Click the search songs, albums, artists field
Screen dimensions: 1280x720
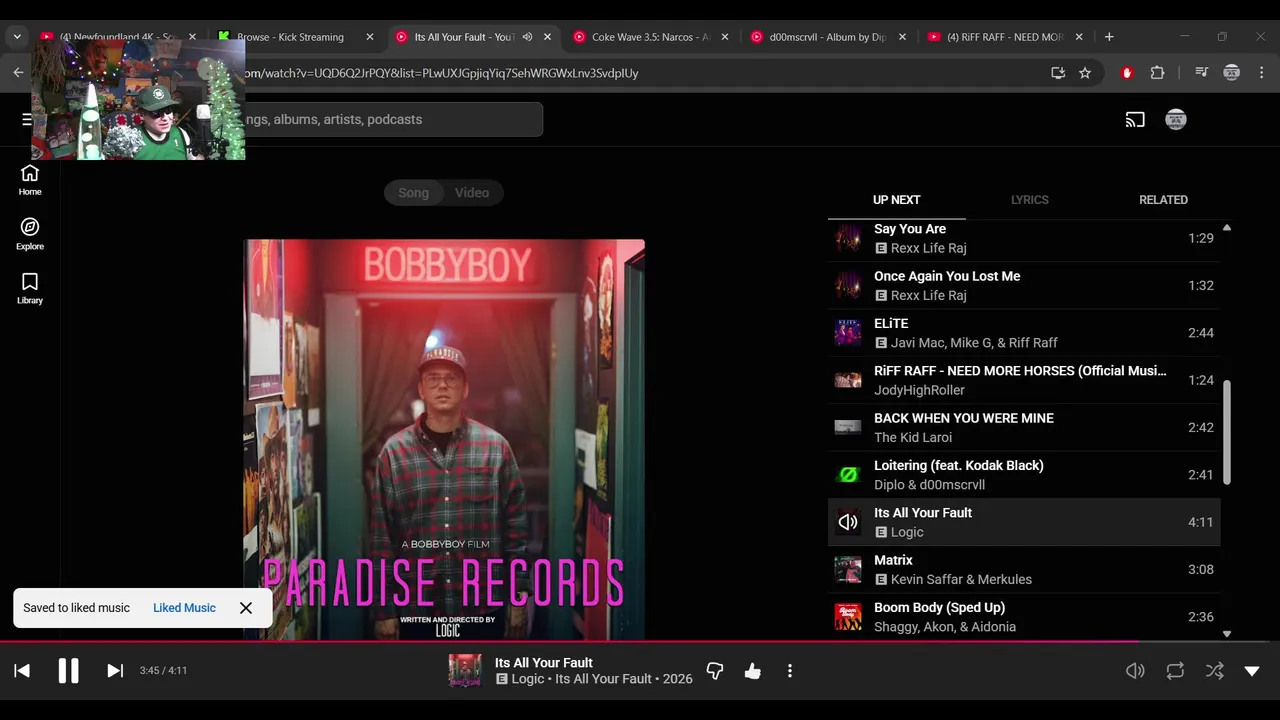[x=390, y=119]
